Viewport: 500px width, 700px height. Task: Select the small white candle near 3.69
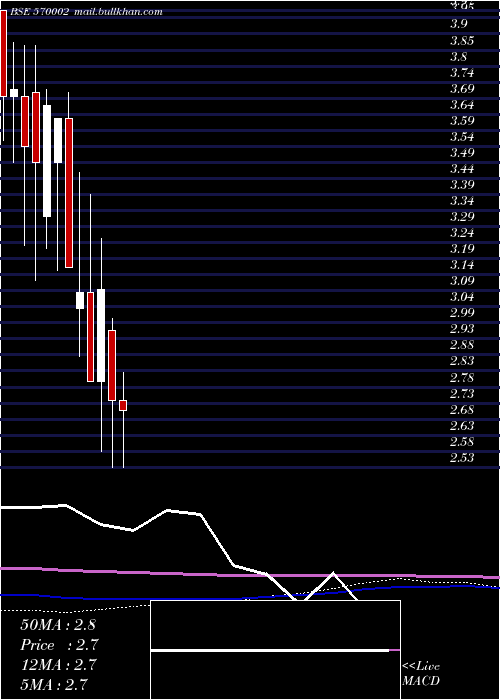pos(14,93)
